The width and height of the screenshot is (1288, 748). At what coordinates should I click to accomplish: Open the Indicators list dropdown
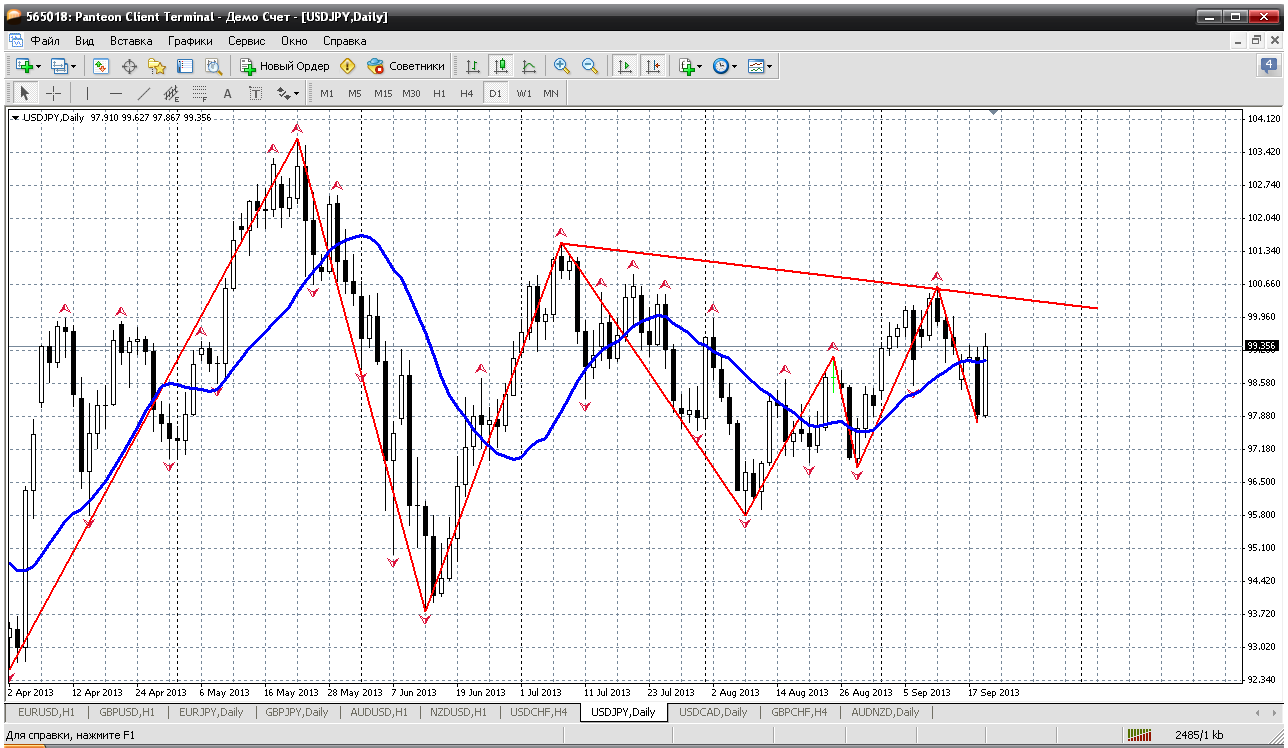pos(690,66)
